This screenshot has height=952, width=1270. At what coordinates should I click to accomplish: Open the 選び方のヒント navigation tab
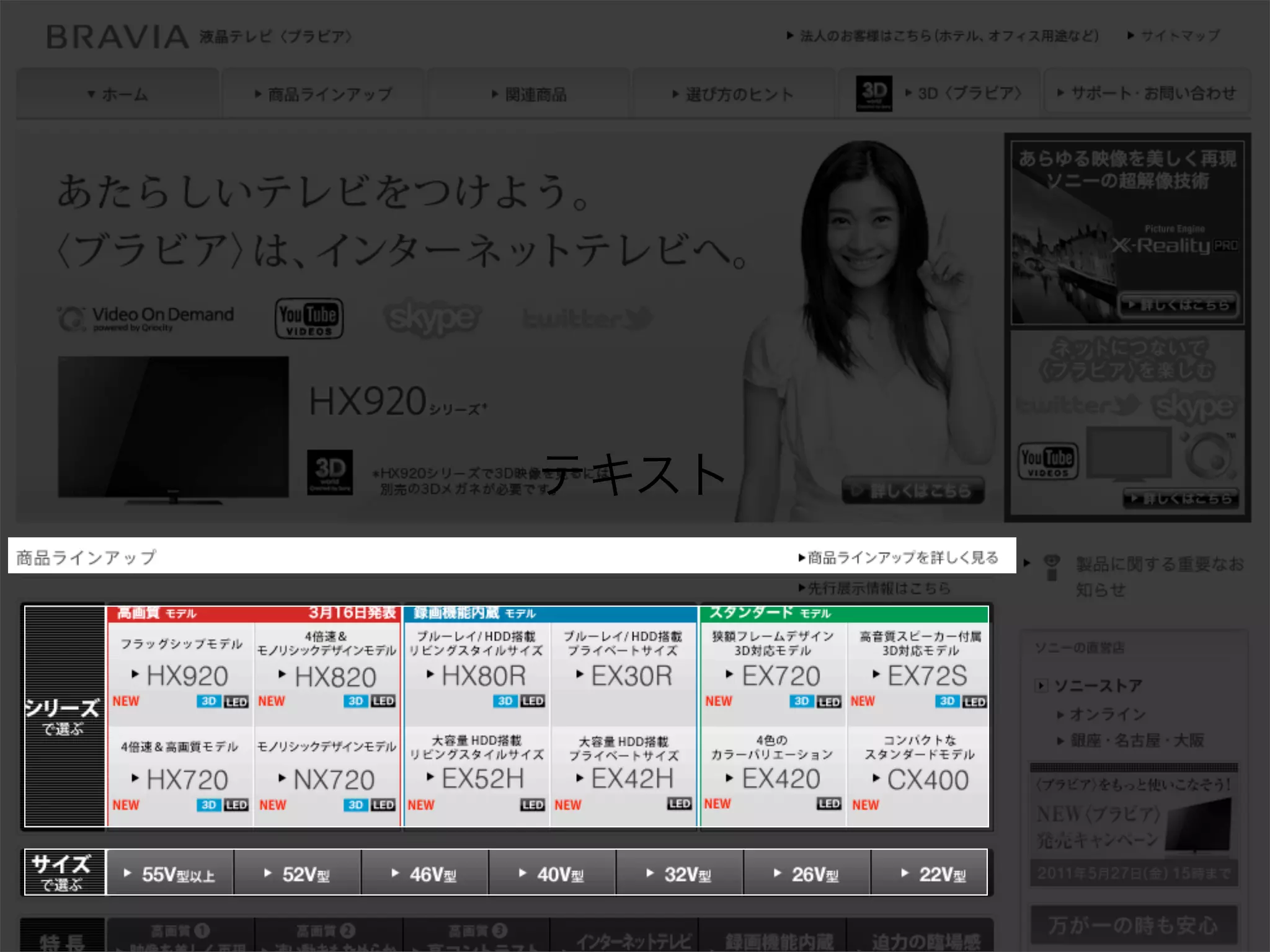(733, 94)
